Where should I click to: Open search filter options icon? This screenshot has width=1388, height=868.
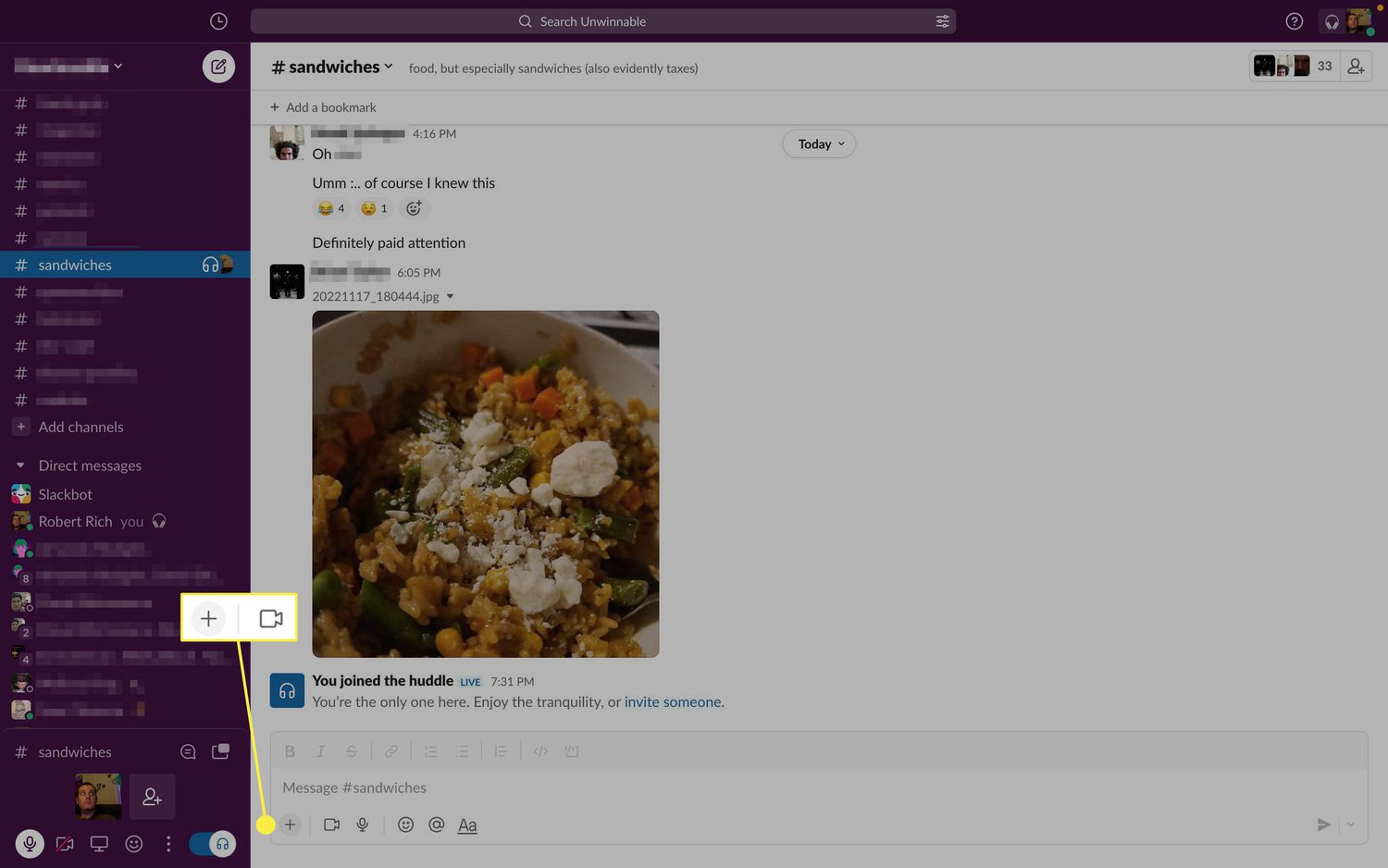point(942,21)
